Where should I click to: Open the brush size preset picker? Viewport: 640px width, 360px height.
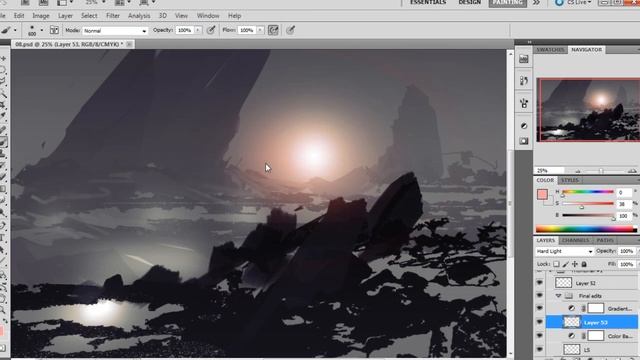(x=32, y=30)
